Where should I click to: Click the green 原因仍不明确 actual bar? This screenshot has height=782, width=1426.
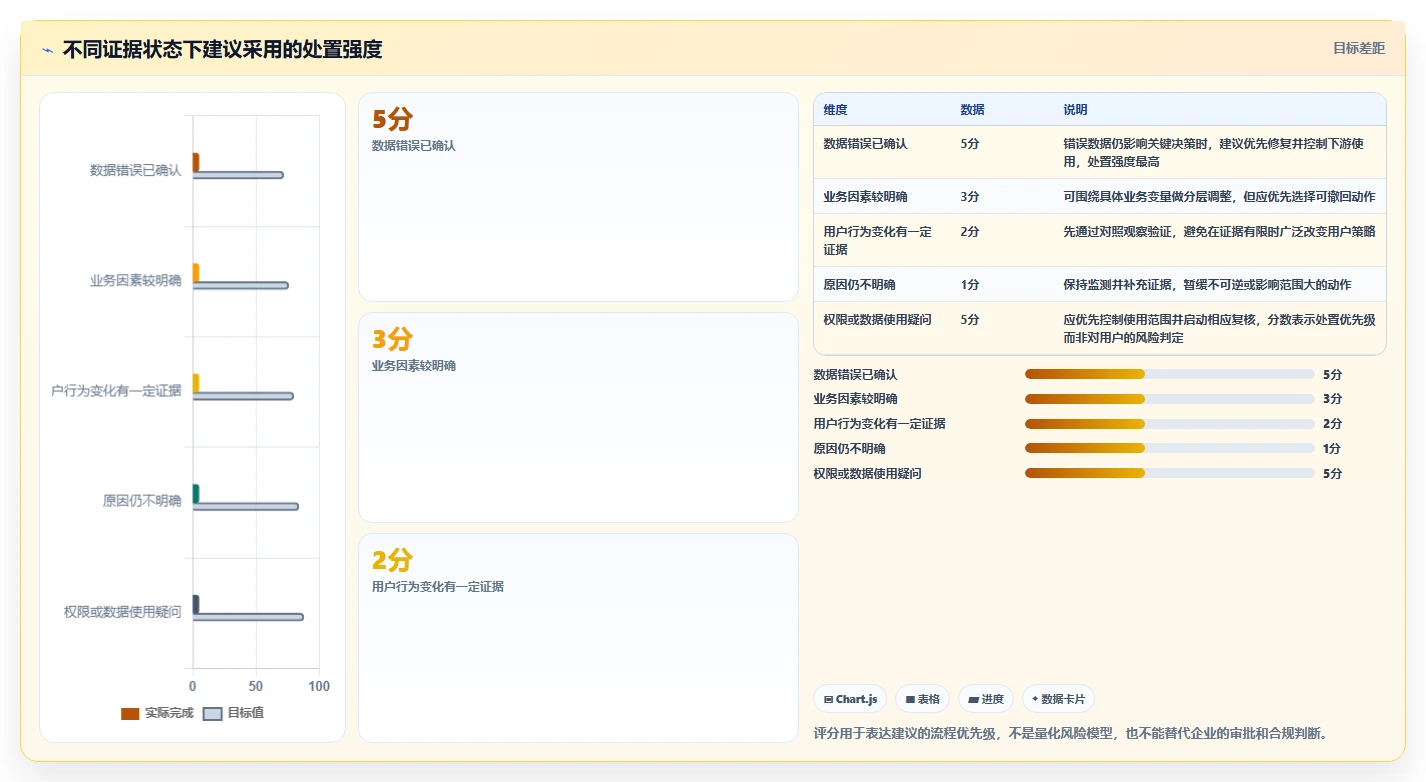[x=196, y=493]
